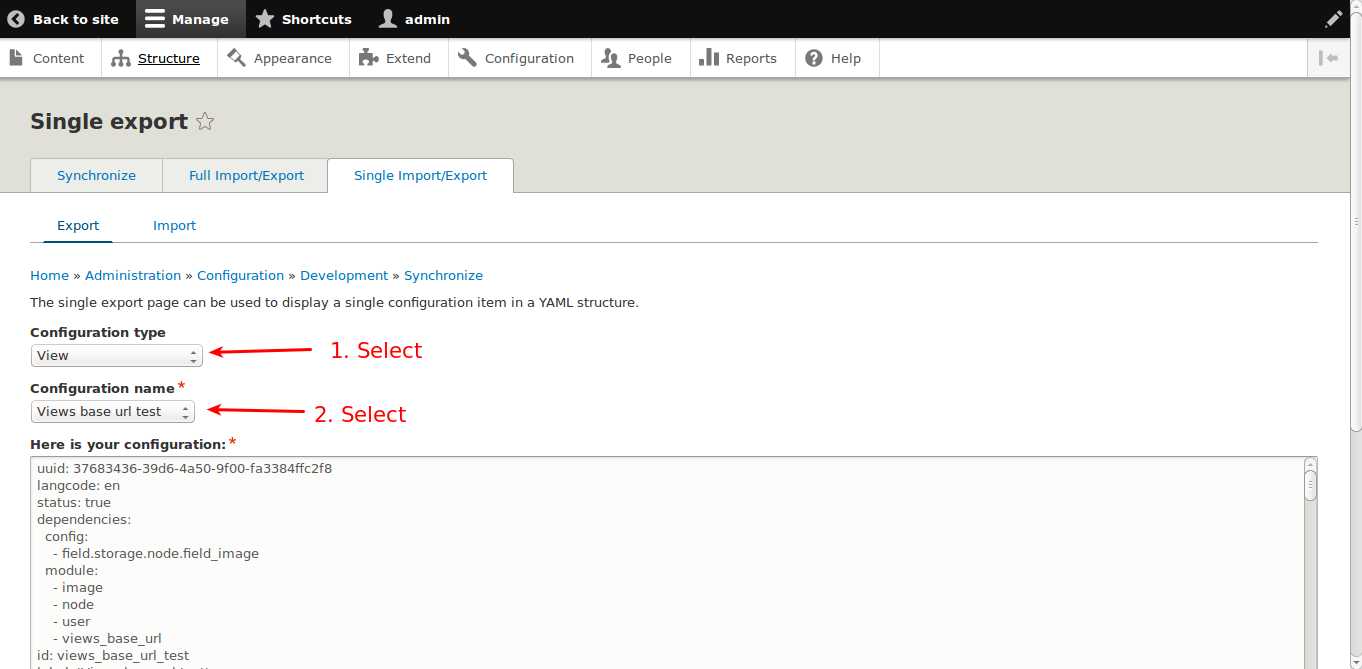Open Configuration using the wrench icon
The image size is (1362, 669).
(465, 58)
